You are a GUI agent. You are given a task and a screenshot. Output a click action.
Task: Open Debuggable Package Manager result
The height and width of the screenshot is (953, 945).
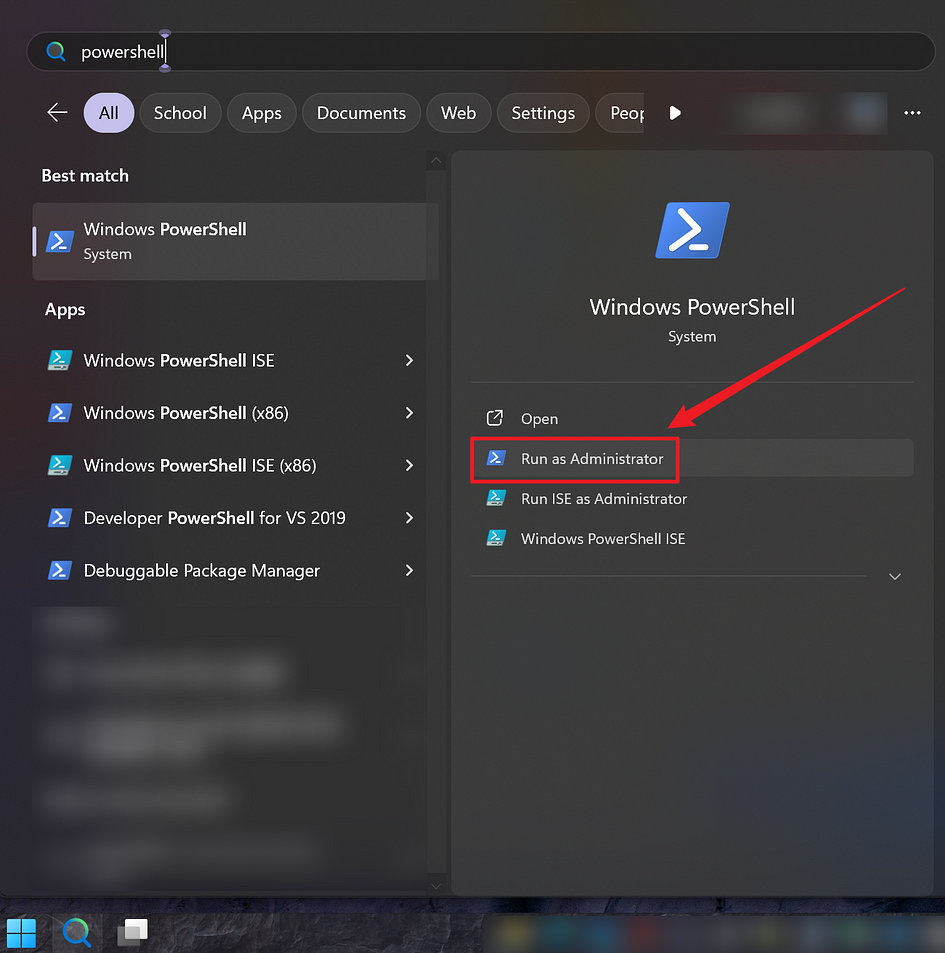tap(231, 571)
